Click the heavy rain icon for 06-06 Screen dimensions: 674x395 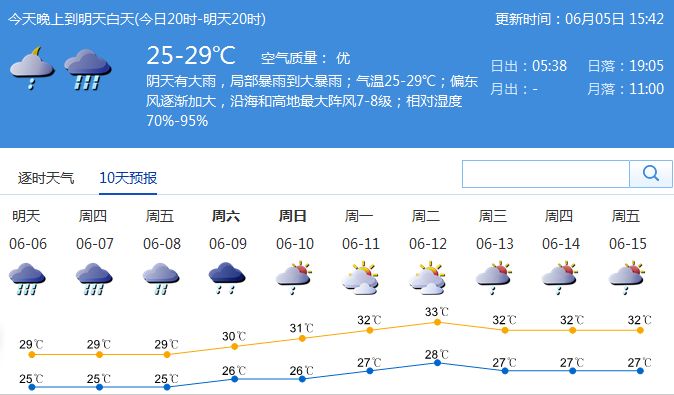coord(27,279)
